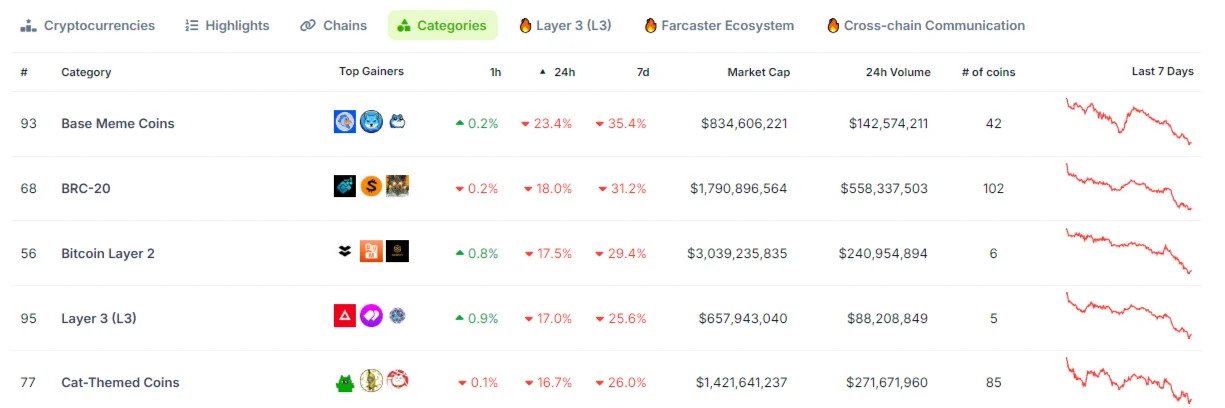The image size is (1225, 408).
Task: Click pink heart coin icon in Layer 3 row
Action: tap(371, 317)
